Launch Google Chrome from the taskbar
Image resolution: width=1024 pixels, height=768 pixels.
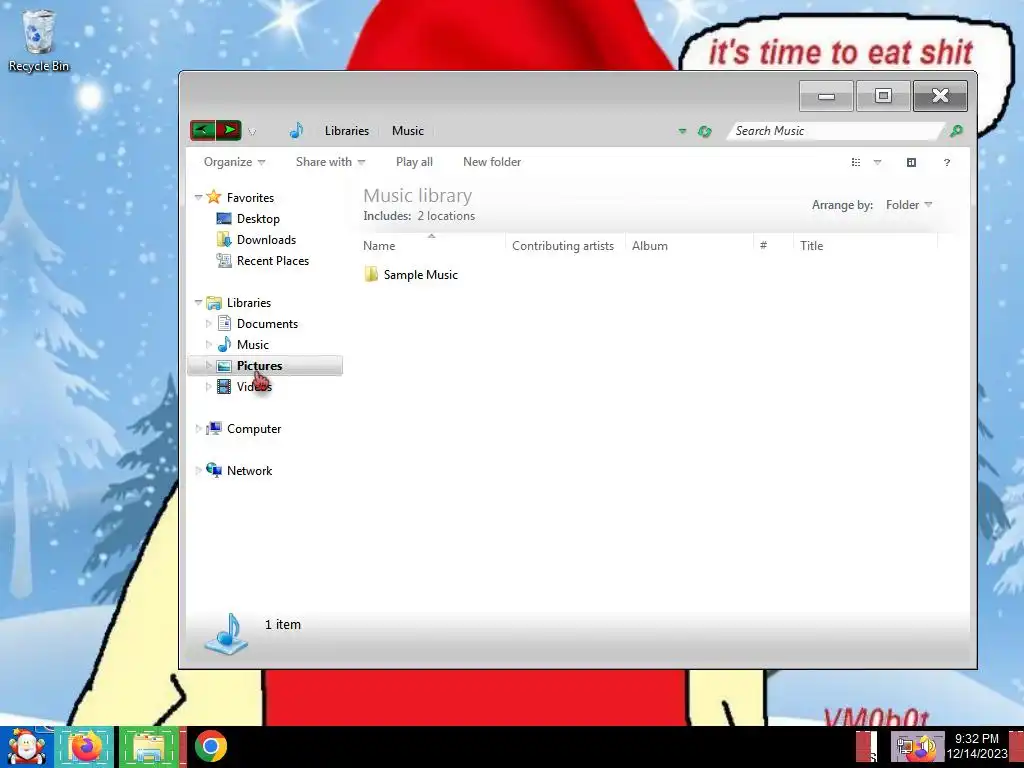(211, 746)
